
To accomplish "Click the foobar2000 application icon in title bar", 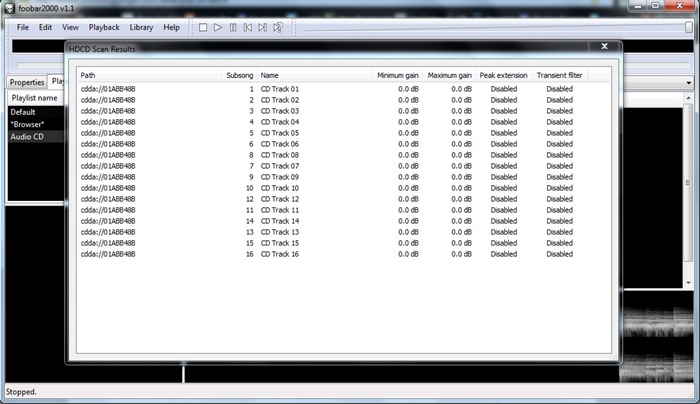I will coord(9,8).
